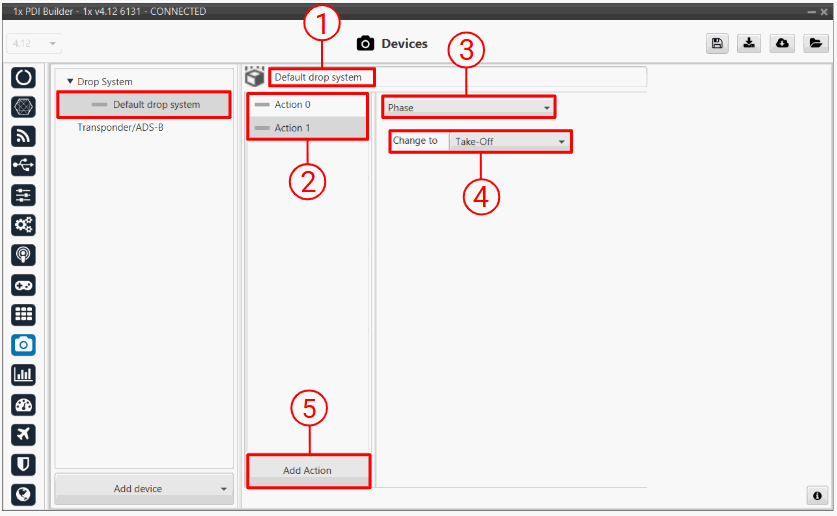Click the Default drop system name field
Image resolution: width=837 pixels, height=516 pixels.
click(x=457, y=77)
